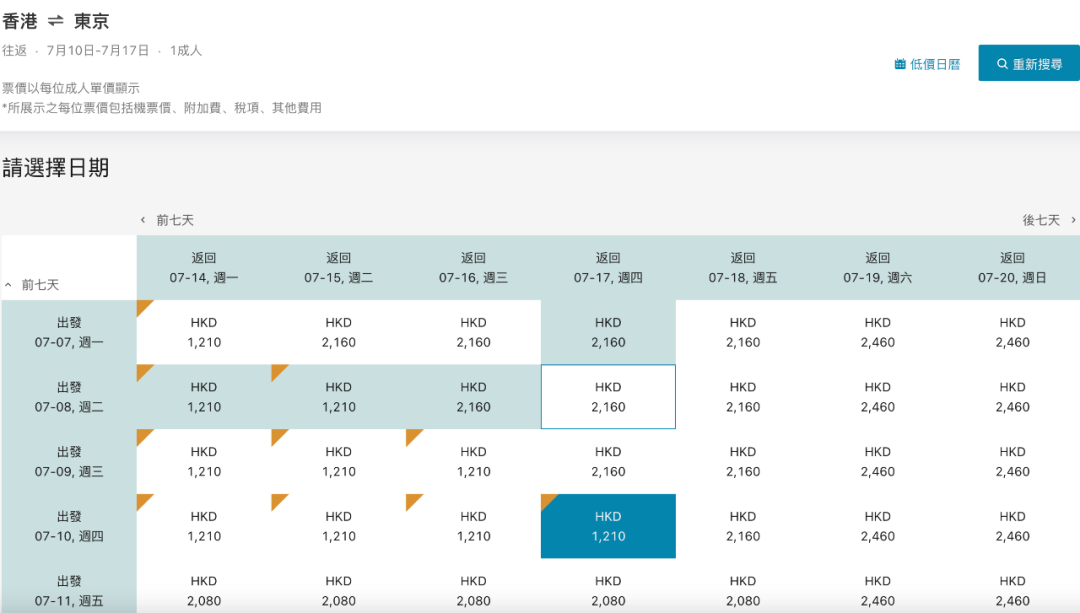Choose fare depart 07-09 return 07-17 HKD 2,160

coord(608,461)
